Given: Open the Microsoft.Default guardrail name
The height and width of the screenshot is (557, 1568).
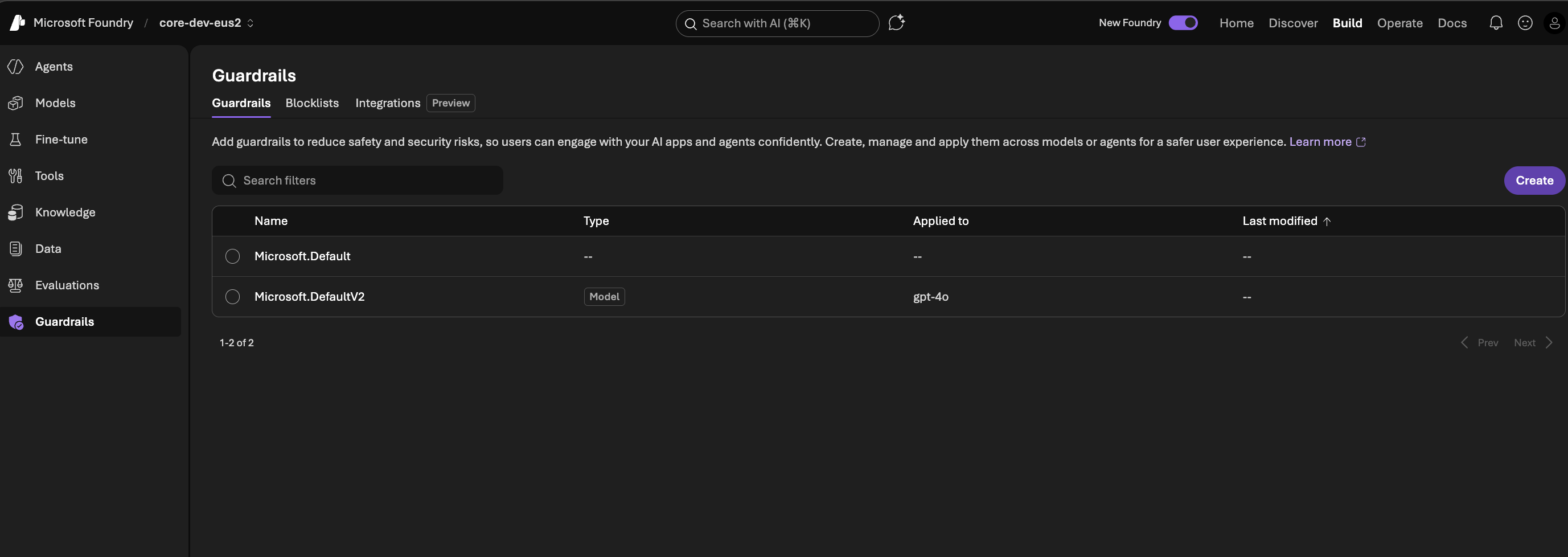Looking at the screenshot, I should pos(302,256).
